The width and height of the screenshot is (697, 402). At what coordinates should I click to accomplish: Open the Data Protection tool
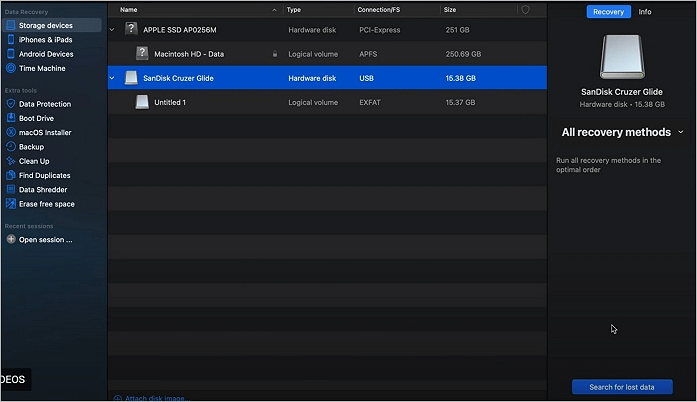click(x=44, y=104)
